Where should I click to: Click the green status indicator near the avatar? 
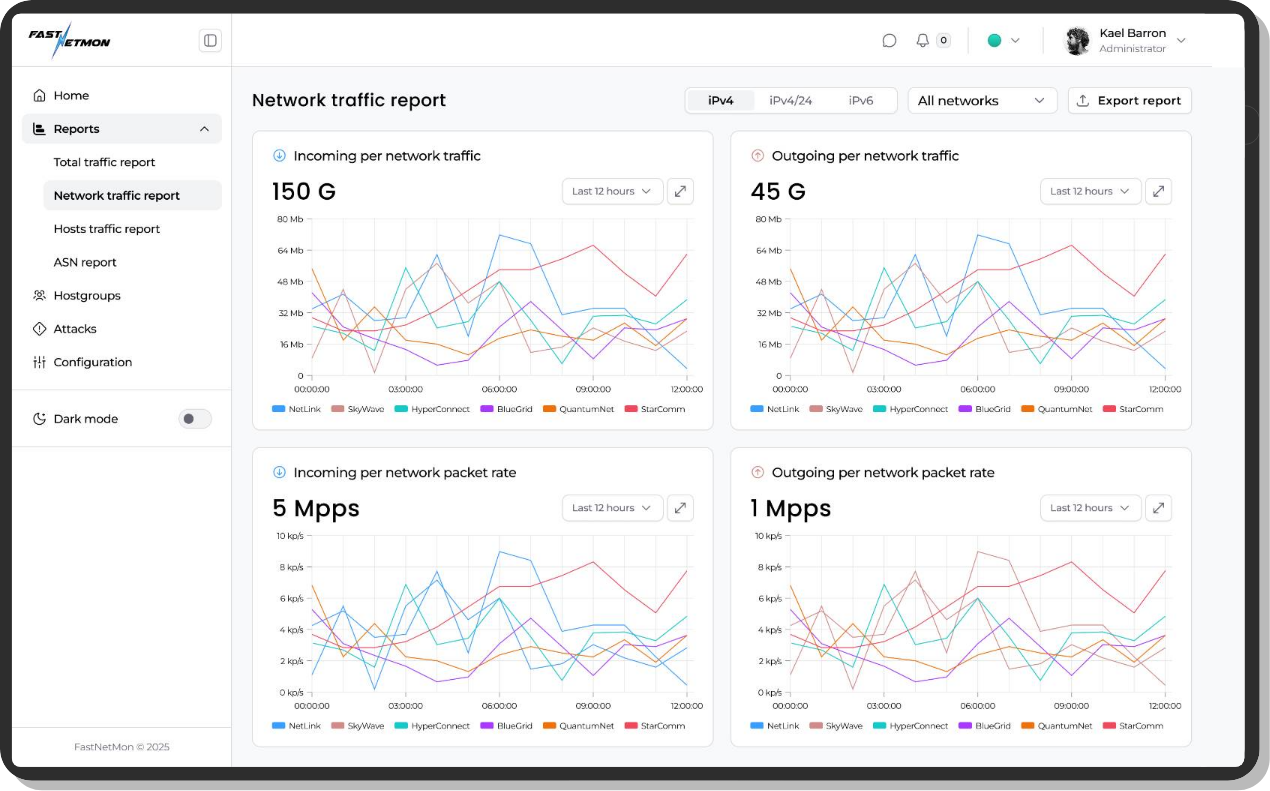click(995, 40)
